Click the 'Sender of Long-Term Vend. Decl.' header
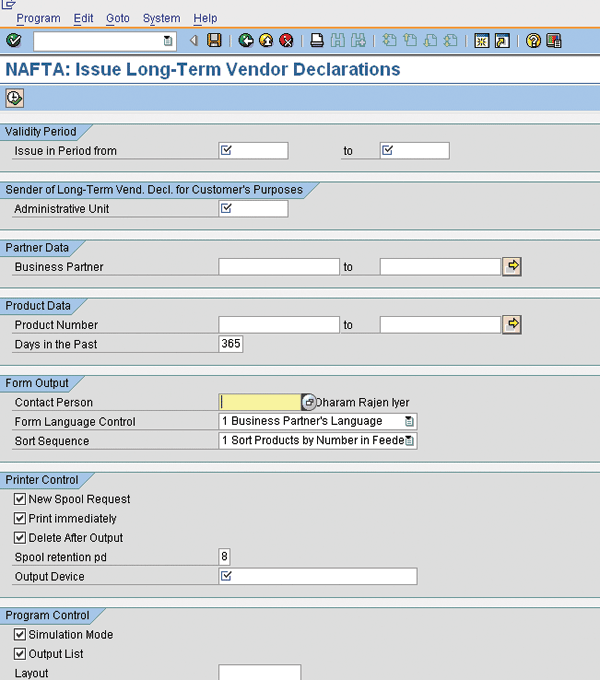Image resolution: width=600 pixels, height=680 pixels. [154, 190]
